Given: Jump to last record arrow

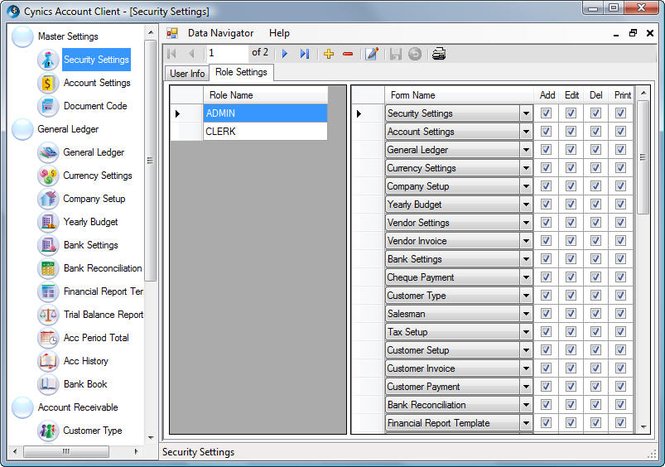Looking at the screenshot, I should click(305, 54).
